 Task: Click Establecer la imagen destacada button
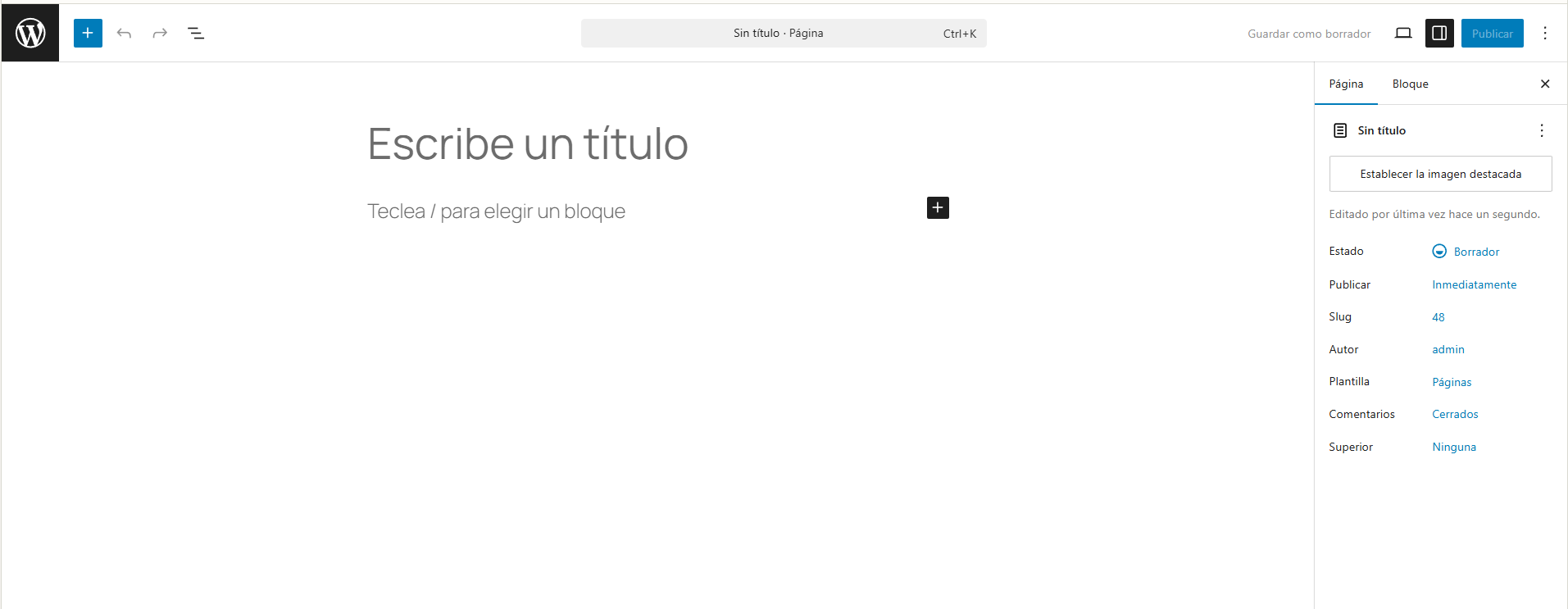pos(1440,174)
